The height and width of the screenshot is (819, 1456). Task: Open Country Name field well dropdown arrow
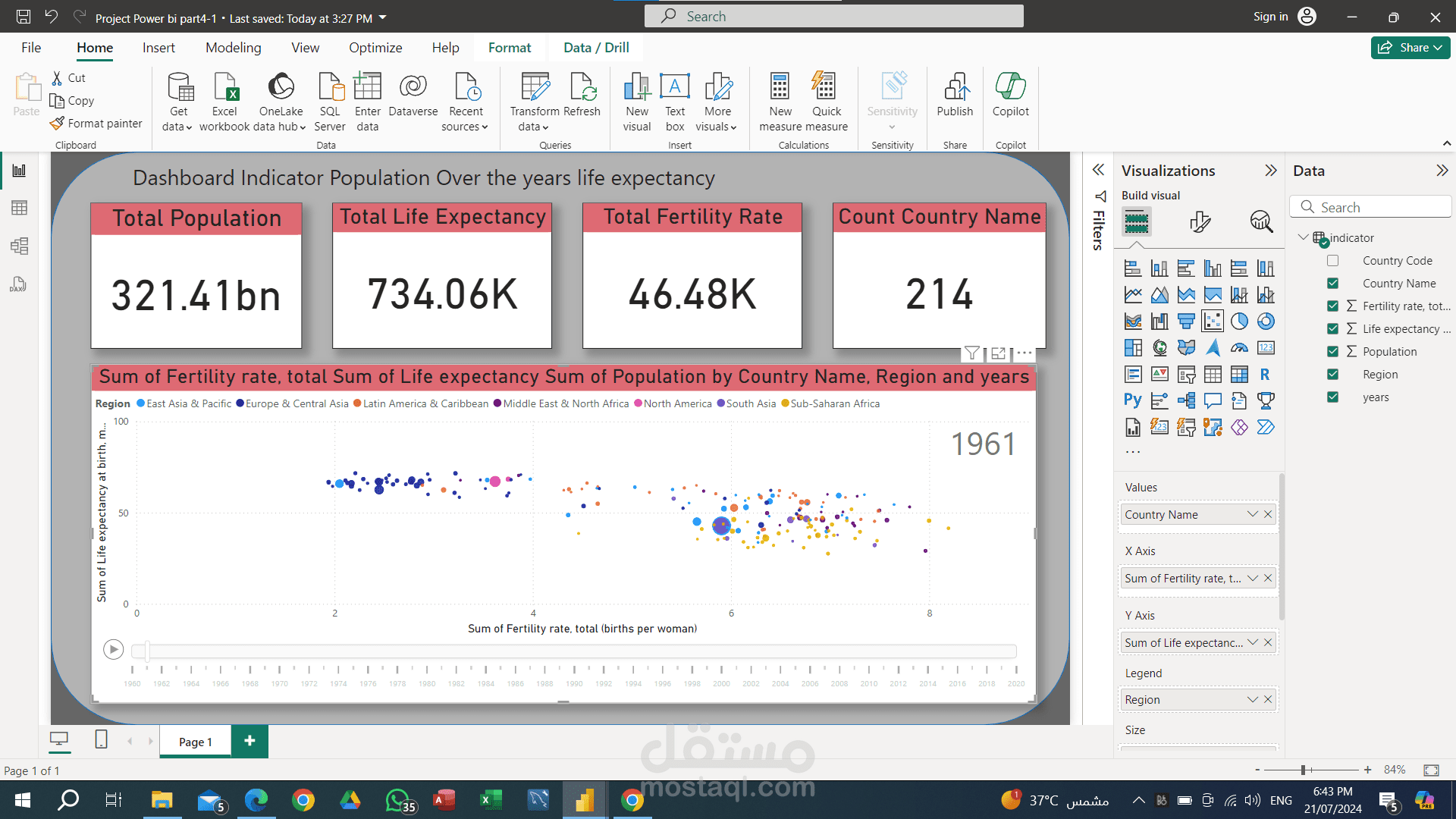coord(1252,514)
